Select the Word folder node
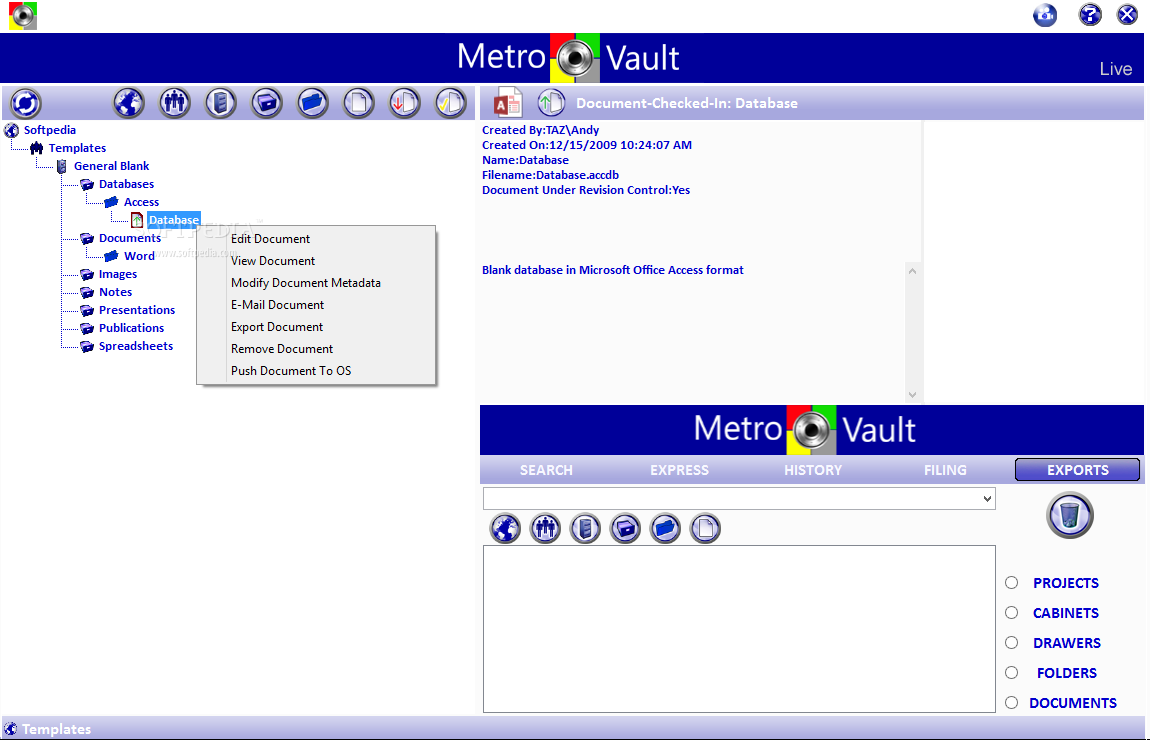This screenshot has height=740, width=1150. [139, 256]
